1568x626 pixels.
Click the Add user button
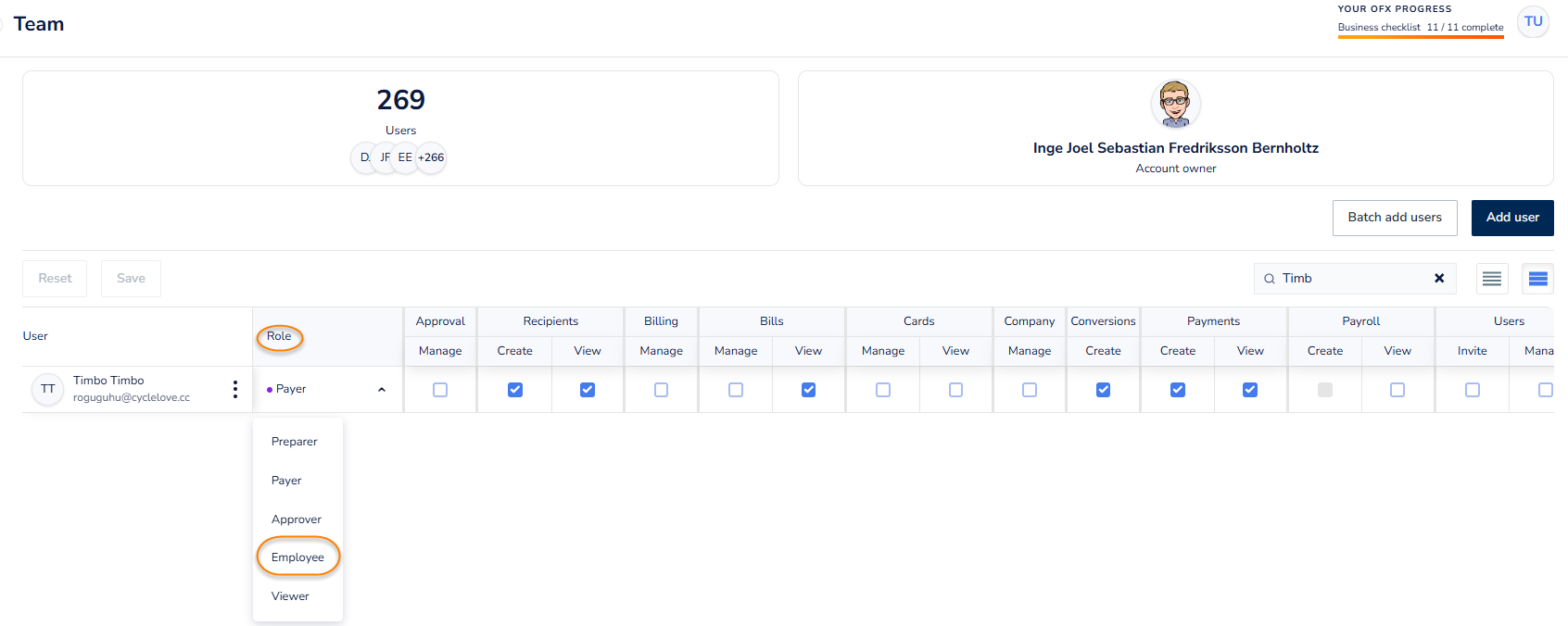click(x=1511, y=218)
